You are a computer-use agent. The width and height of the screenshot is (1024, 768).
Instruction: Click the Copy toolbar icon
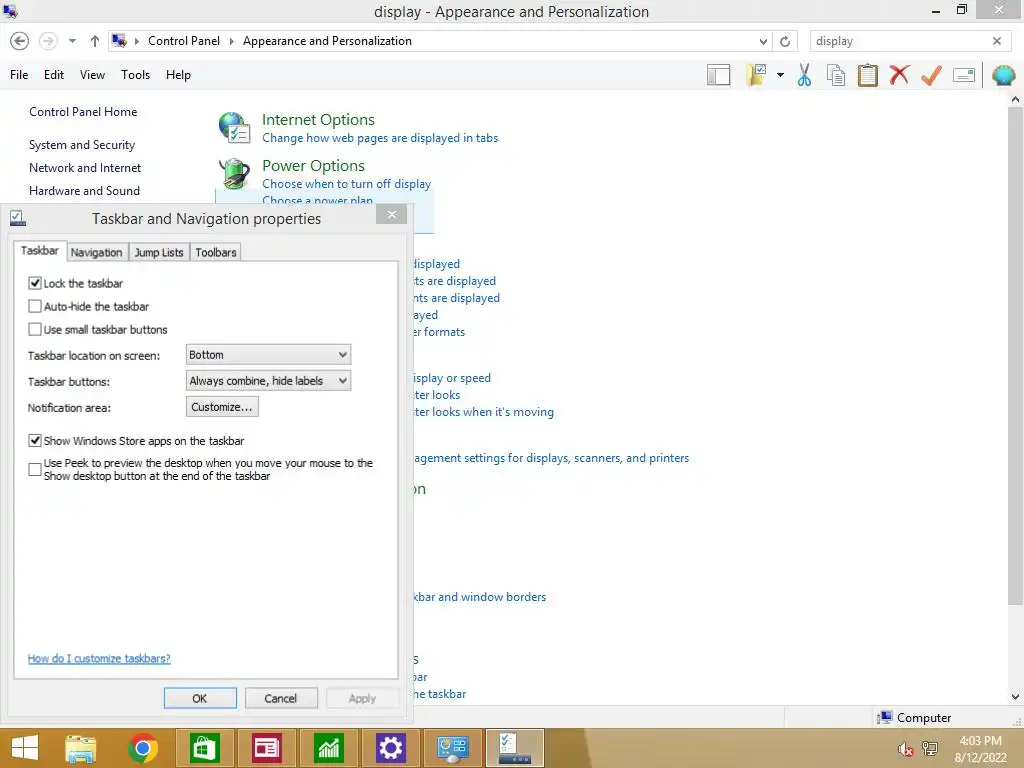(x=836, y=75)
